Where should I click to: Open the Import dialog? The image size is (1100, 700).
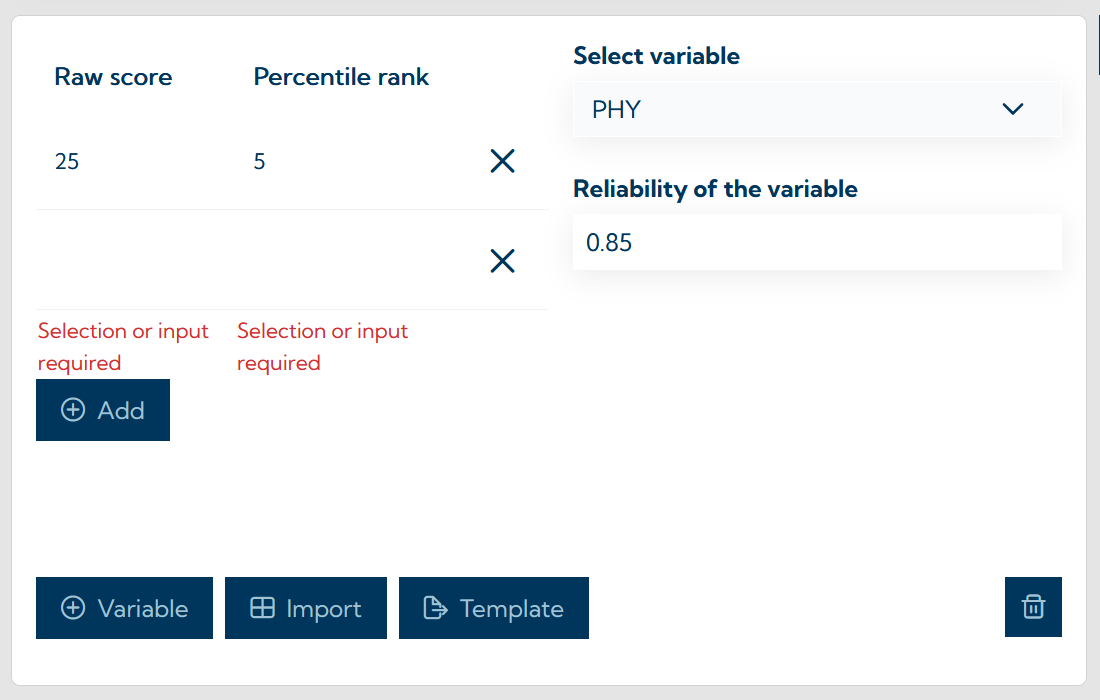tap(305, 608)
